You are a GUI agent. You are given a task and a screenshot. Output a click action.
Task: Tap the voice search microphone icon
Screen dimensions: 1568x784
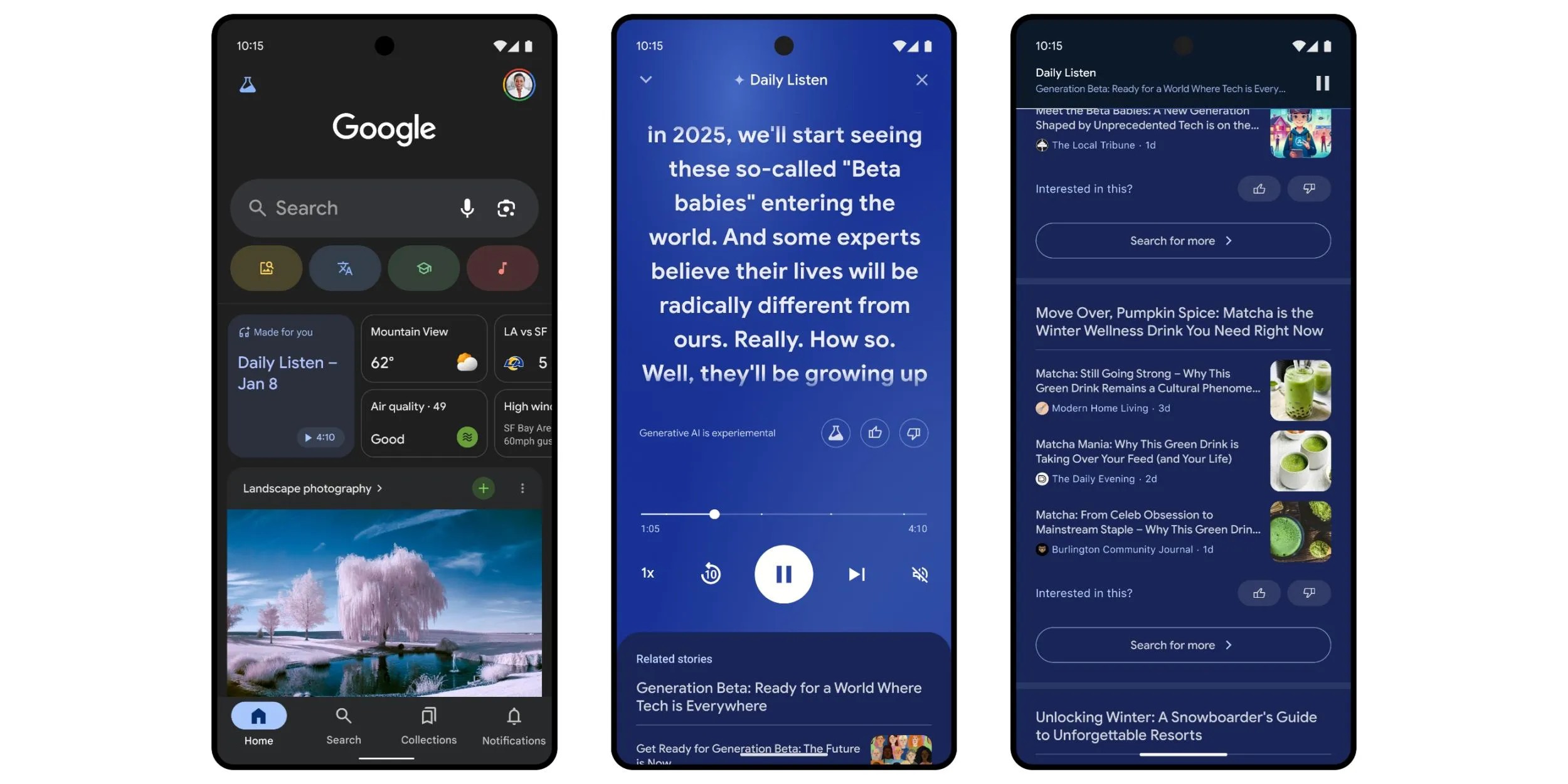pos(467,207)
